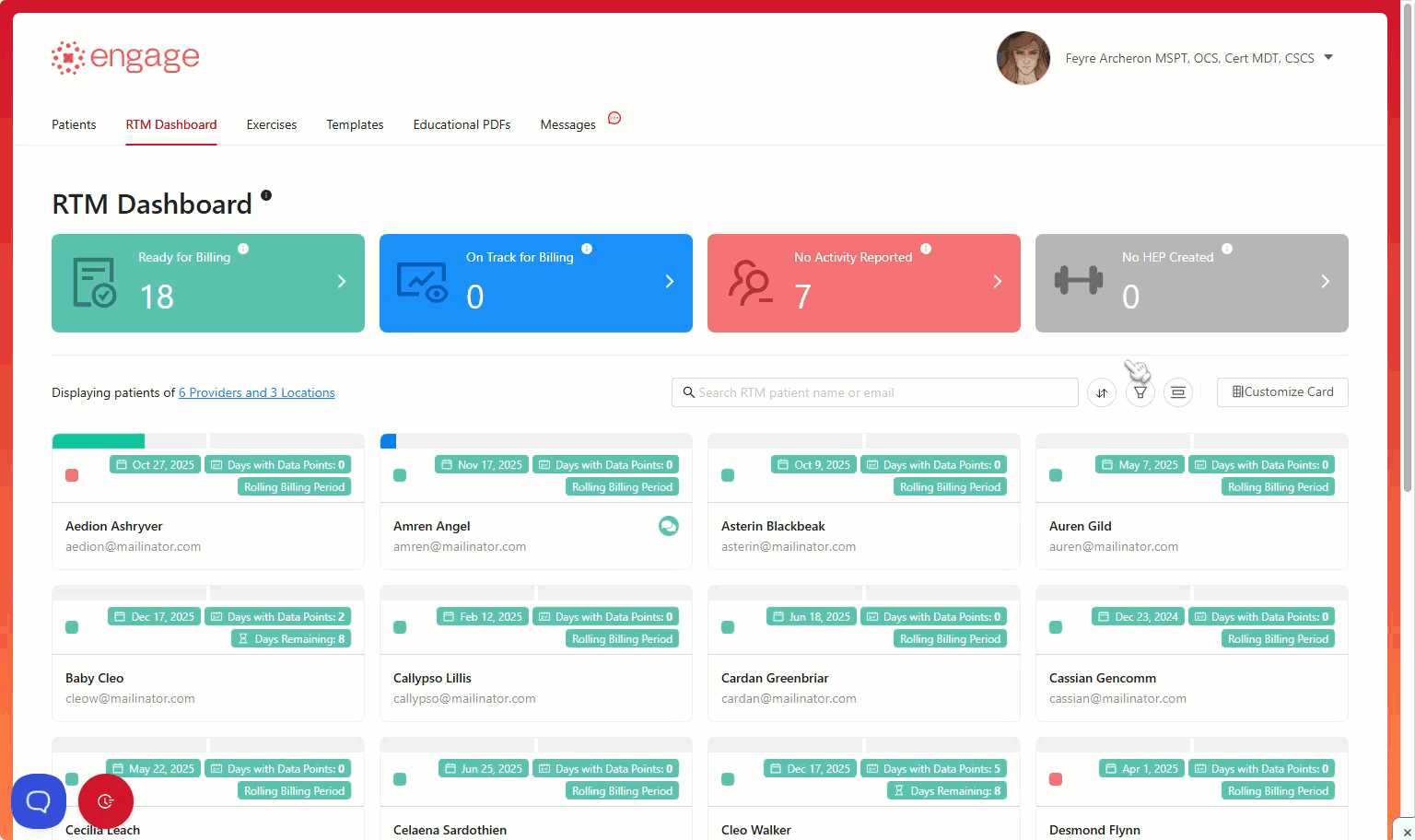This screenshot has width=1415, height=840.
Task: Open Celaena Sardothien patient card
Action: pyautogui.click(x=536, y=788)
